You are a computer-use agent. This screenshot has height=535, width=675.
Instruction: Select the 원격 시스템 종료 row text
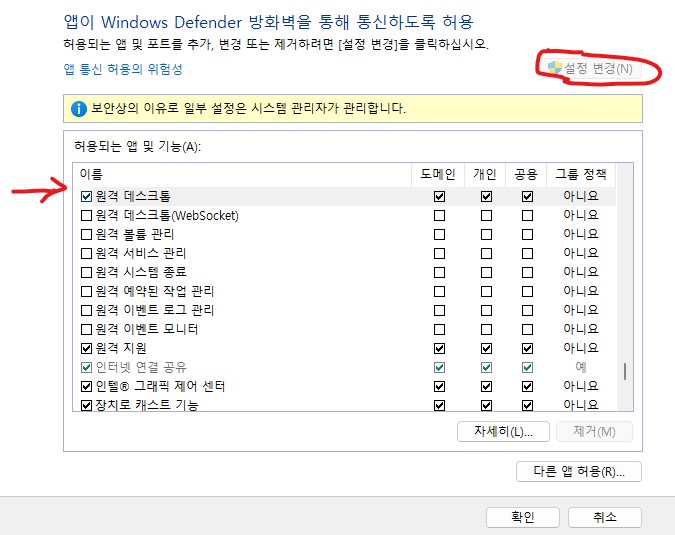(x=141, y=272)
